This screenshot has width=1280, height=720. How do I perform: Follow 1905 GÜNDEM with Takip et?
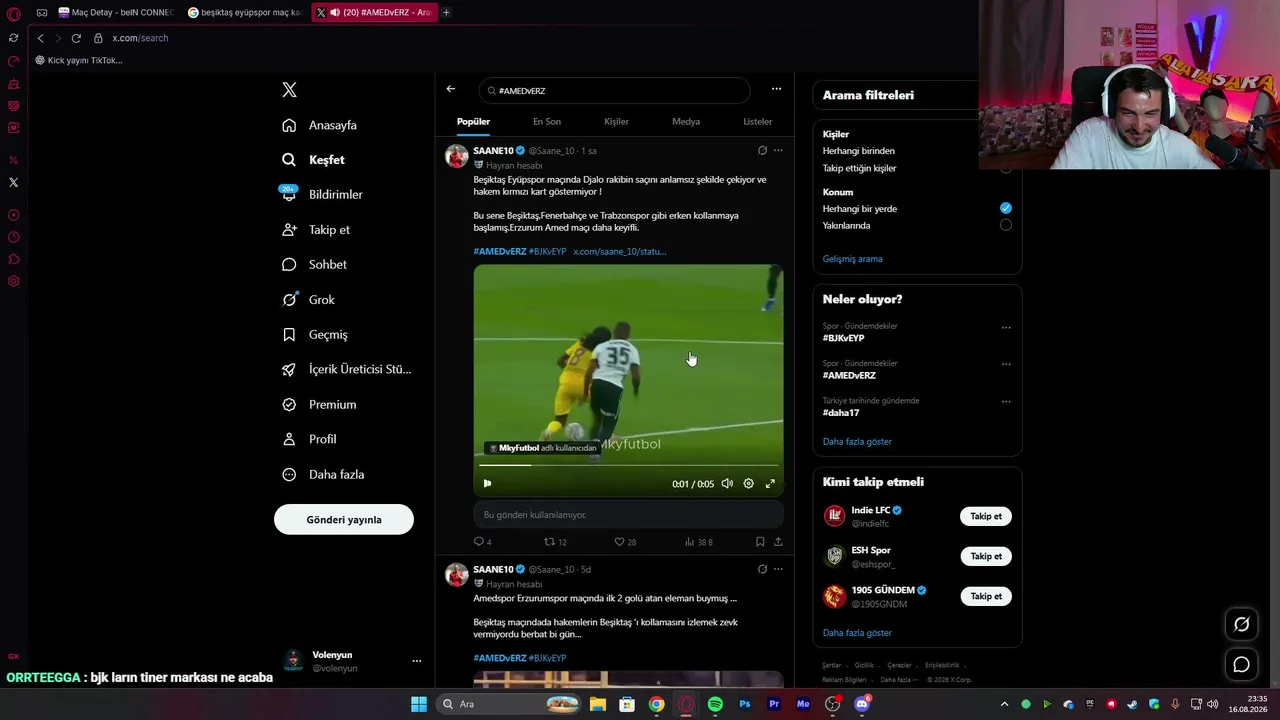986,596
